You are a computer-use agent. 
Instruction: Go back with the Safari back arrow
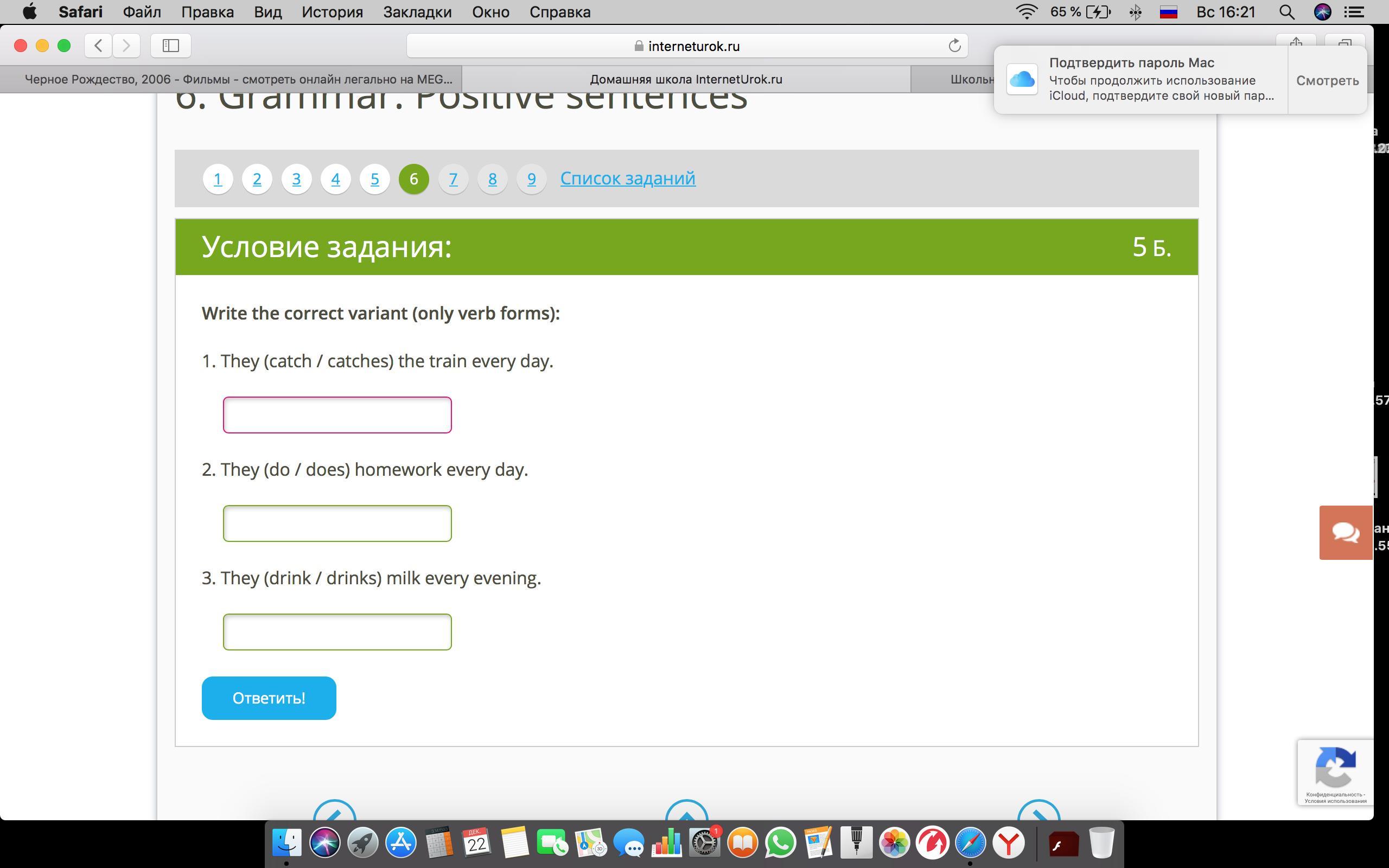coord(98,46)
